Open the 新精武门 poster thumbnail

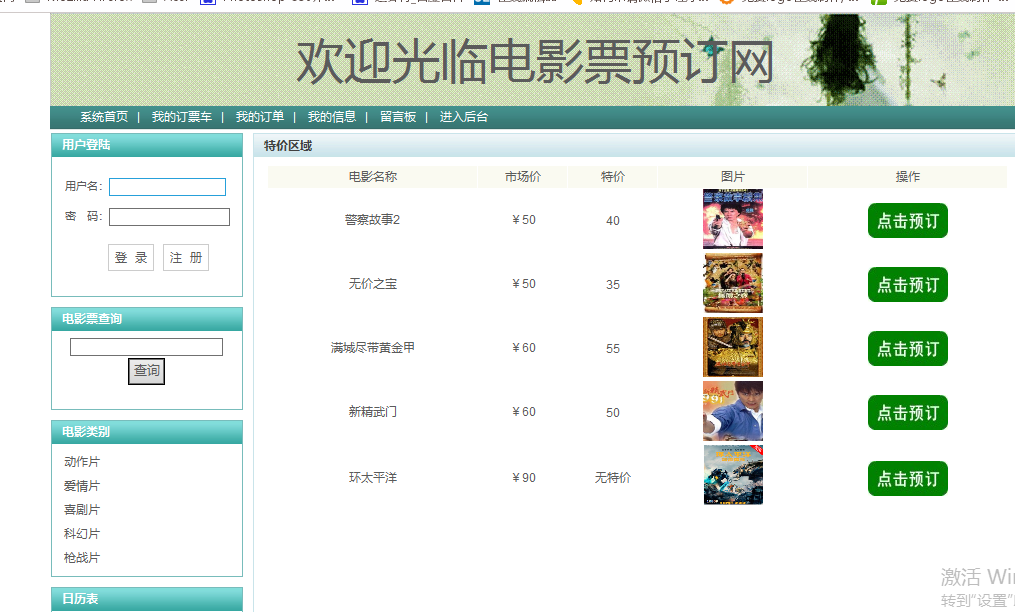(x=733, y=411)
